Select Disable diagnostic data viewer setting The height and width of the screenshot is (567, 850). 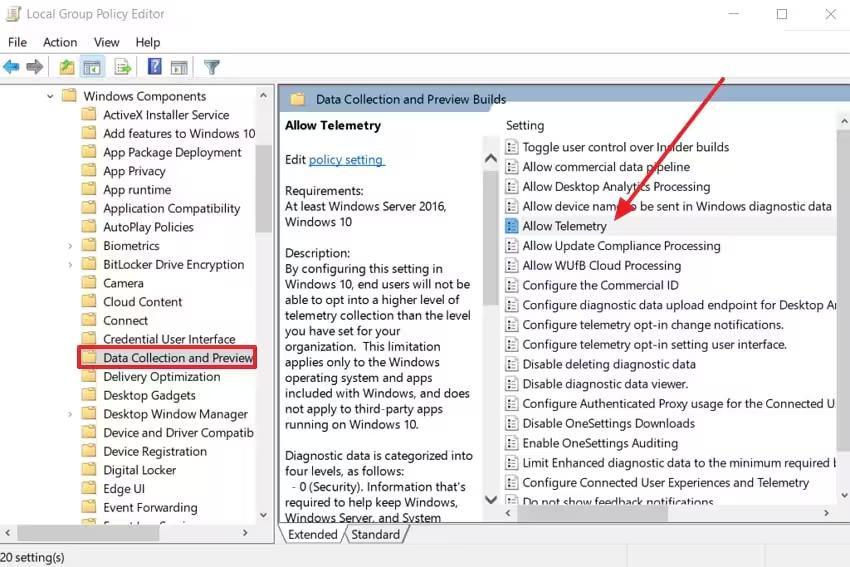click(x=605, y=384)
